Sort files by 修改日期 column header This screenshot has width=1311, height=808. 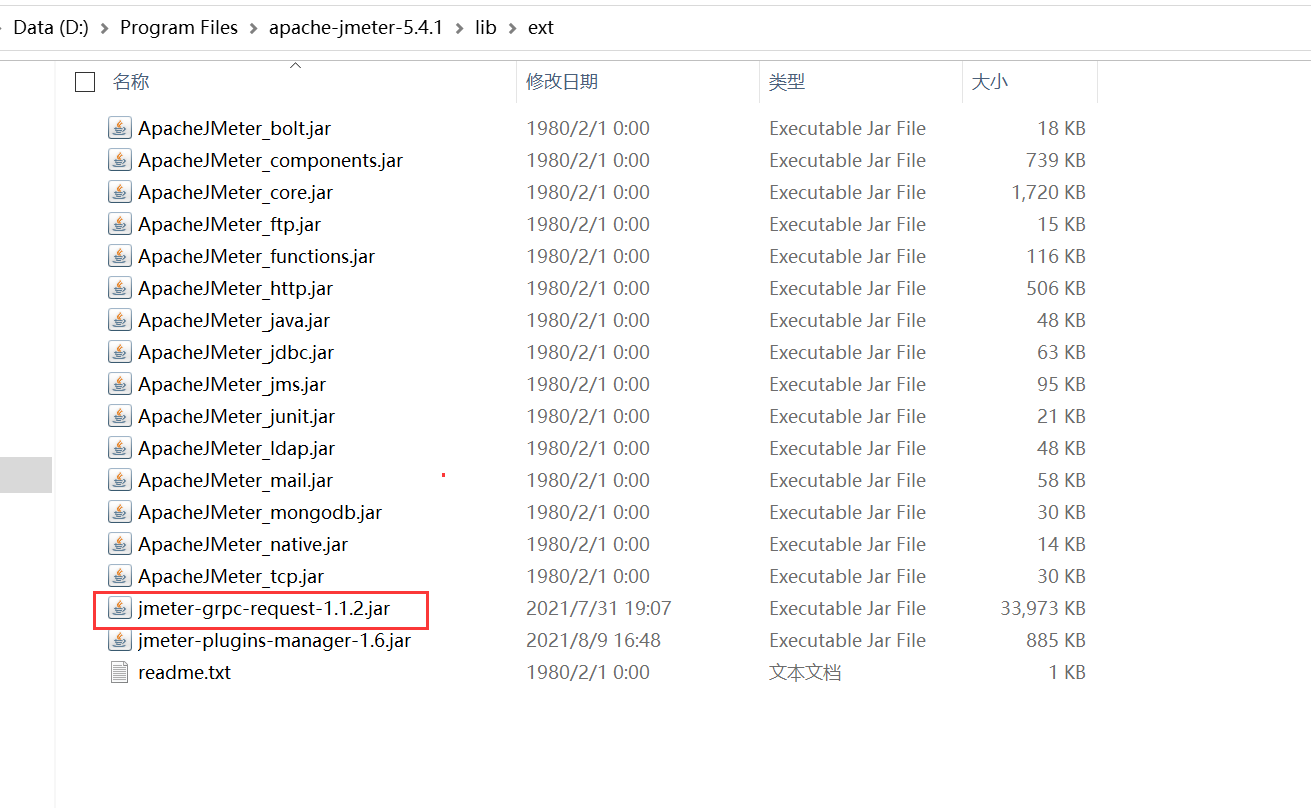pos(562,82)
